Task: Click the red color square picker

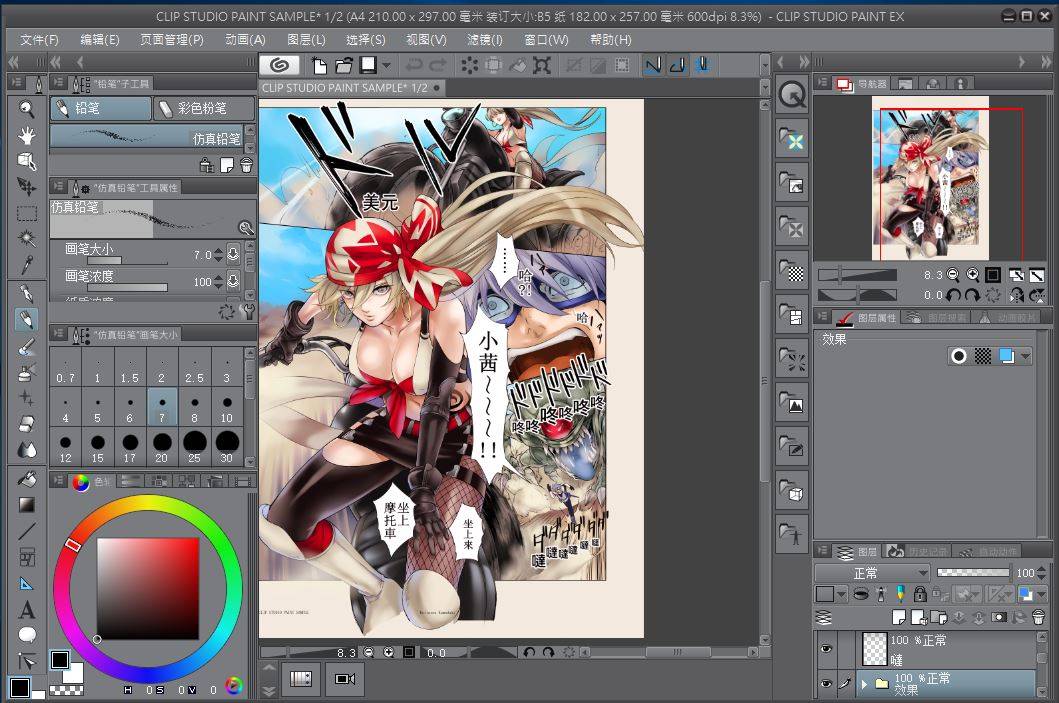Action: click(147, 588)
